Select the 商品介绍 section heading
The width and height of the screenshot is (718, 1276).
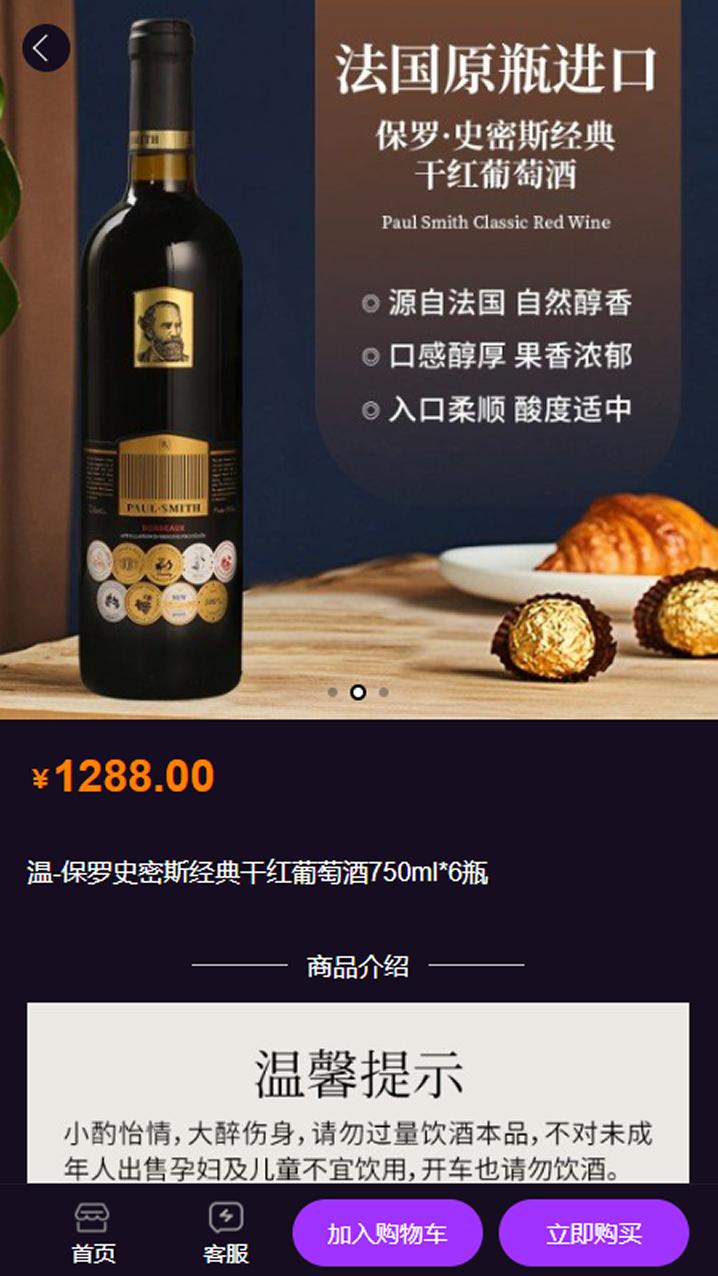point(358,966)
